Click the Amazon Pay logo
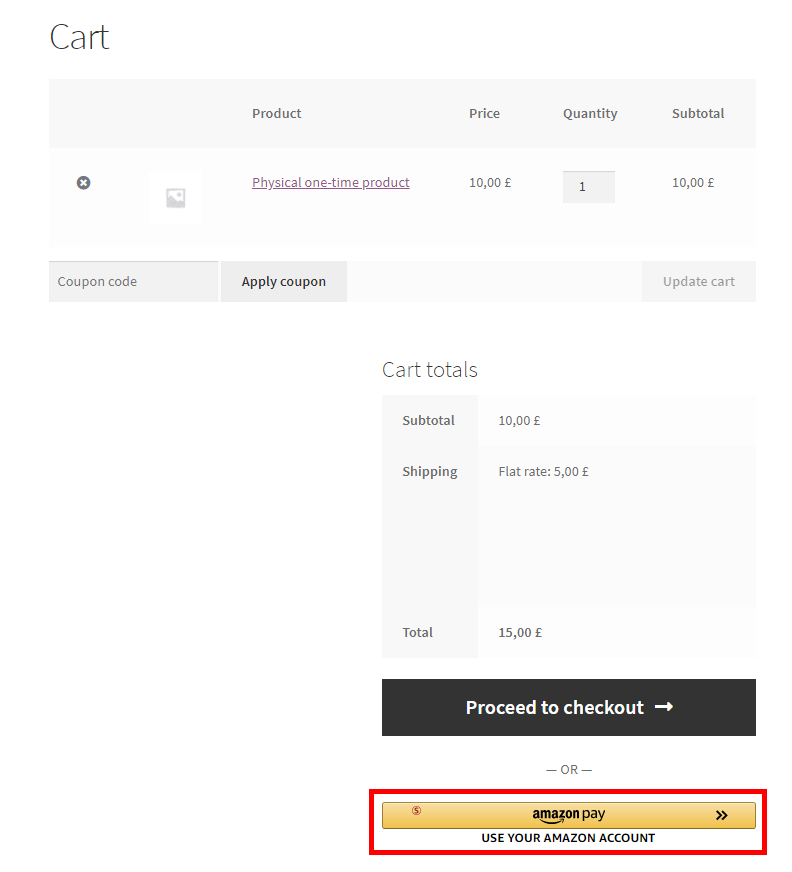792x872 pixels. click(568, 814)
